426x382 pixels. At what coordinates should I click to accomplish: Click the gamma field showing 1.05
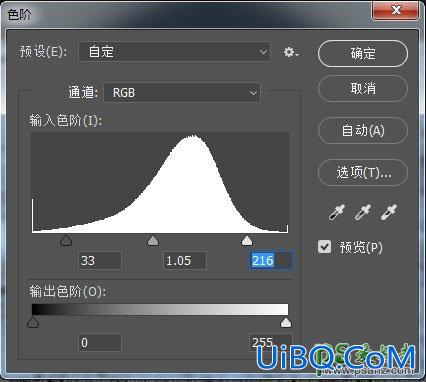185,260
